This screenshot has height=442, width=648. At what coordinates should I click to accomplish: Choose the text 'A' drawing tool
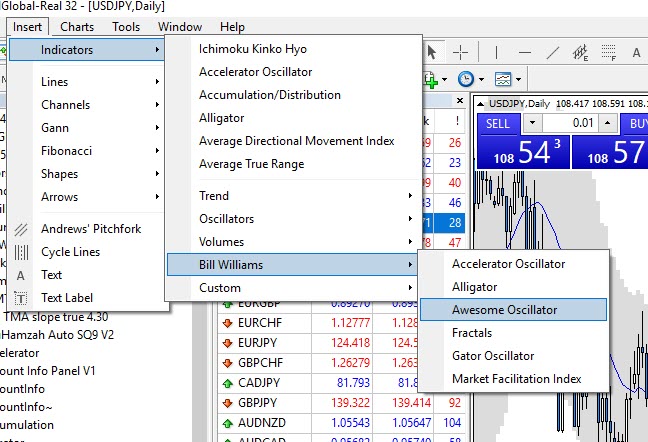[x=636, y=52]
